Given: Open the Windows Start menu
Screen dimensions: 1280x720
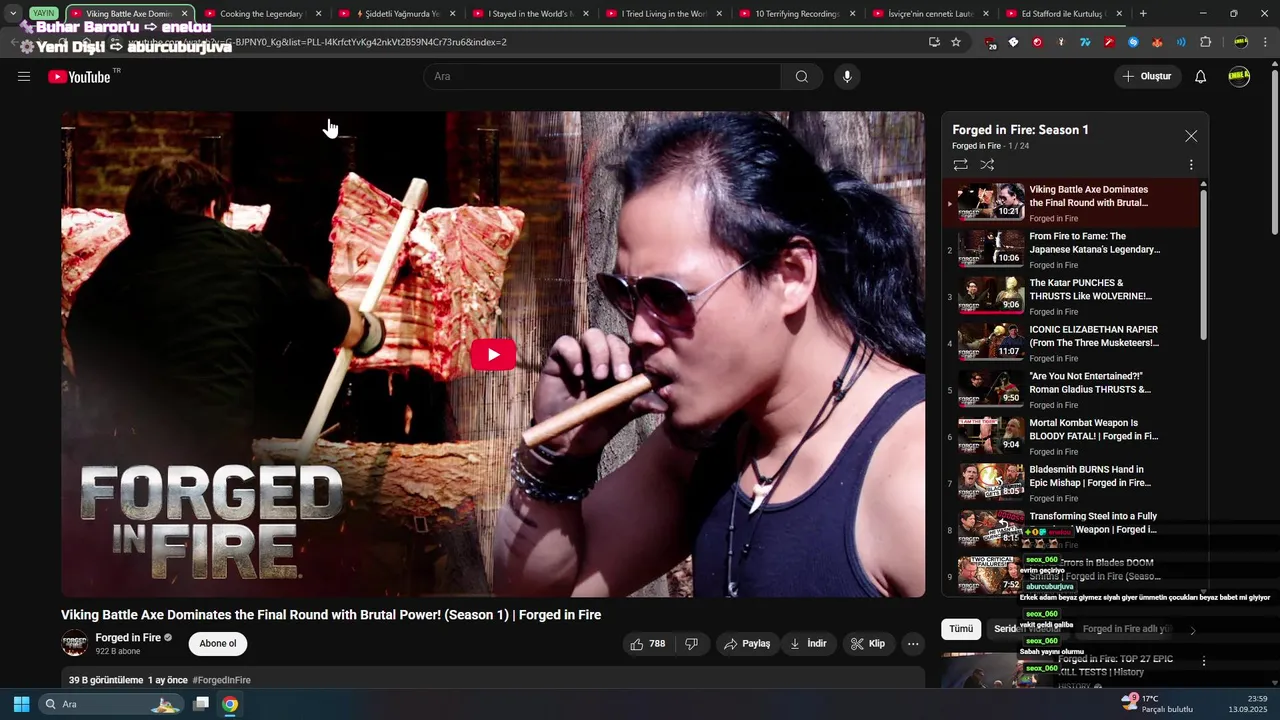Looking at the screenshot, I should 21,704.
